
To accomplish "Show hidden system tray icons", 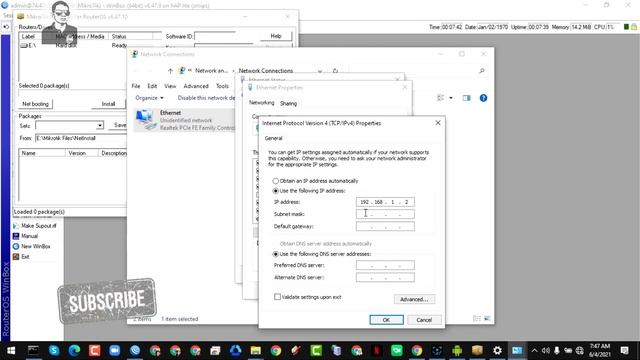I will pos(534,351).
